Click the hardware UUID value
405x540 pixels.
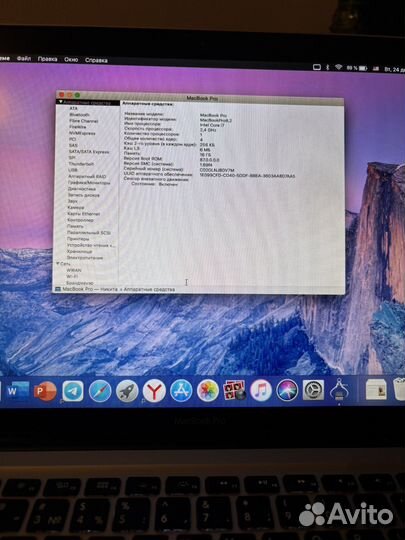point(247,175)
